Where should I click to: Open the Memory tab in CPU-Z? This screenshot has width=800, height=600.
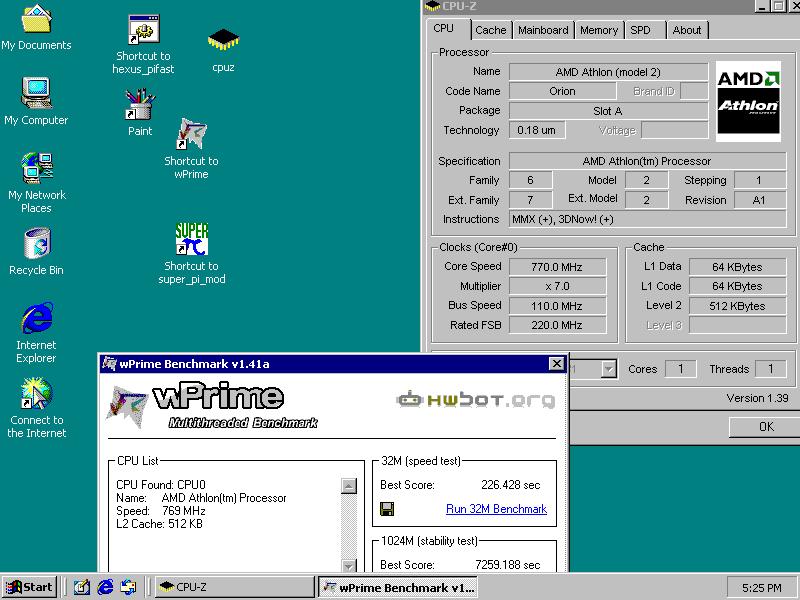[599, 30]
